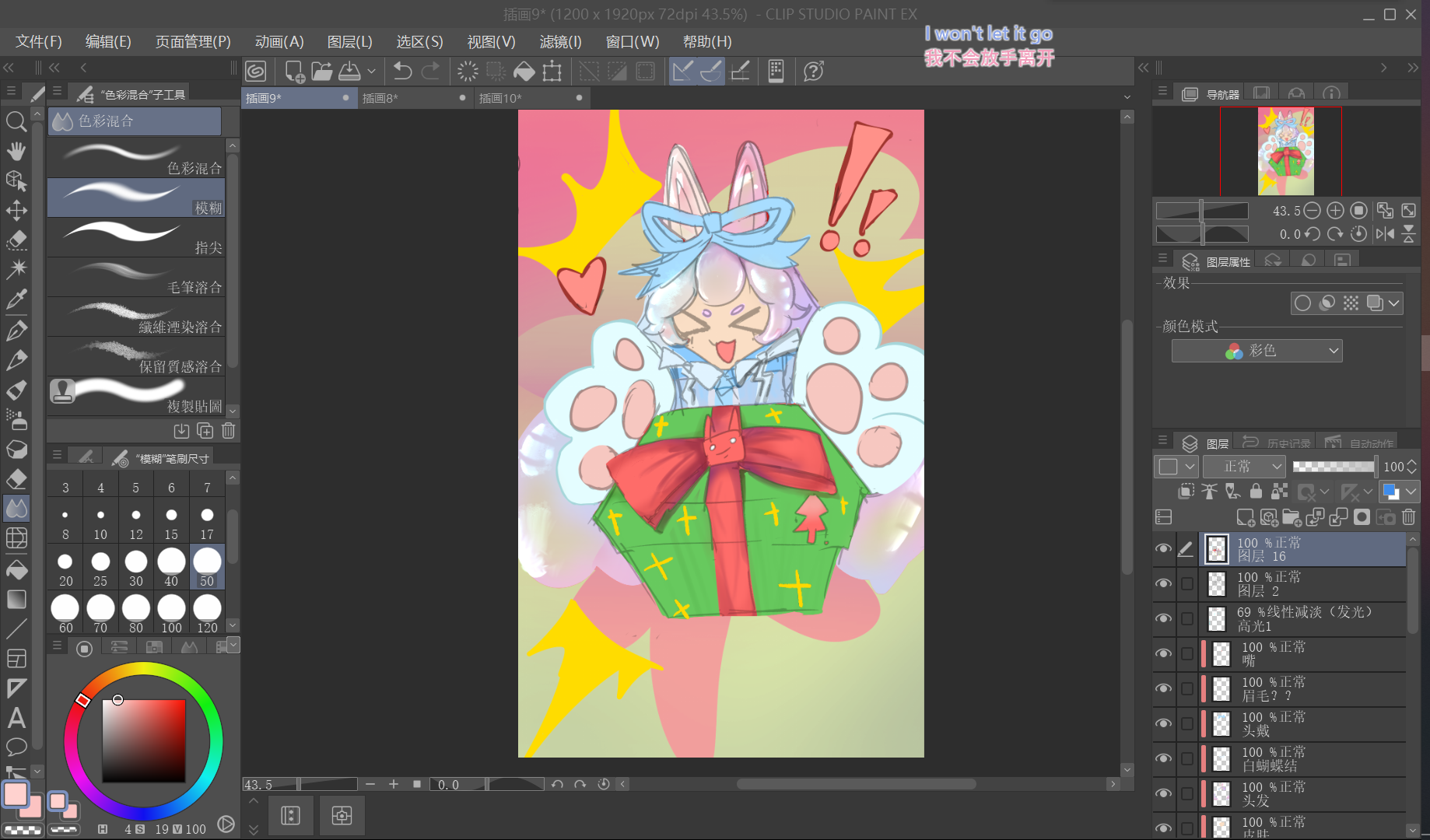This screenshot has width=1430, height=840.
Task: Select the Fill bucket tool
Action: click(x=16, y=569)
